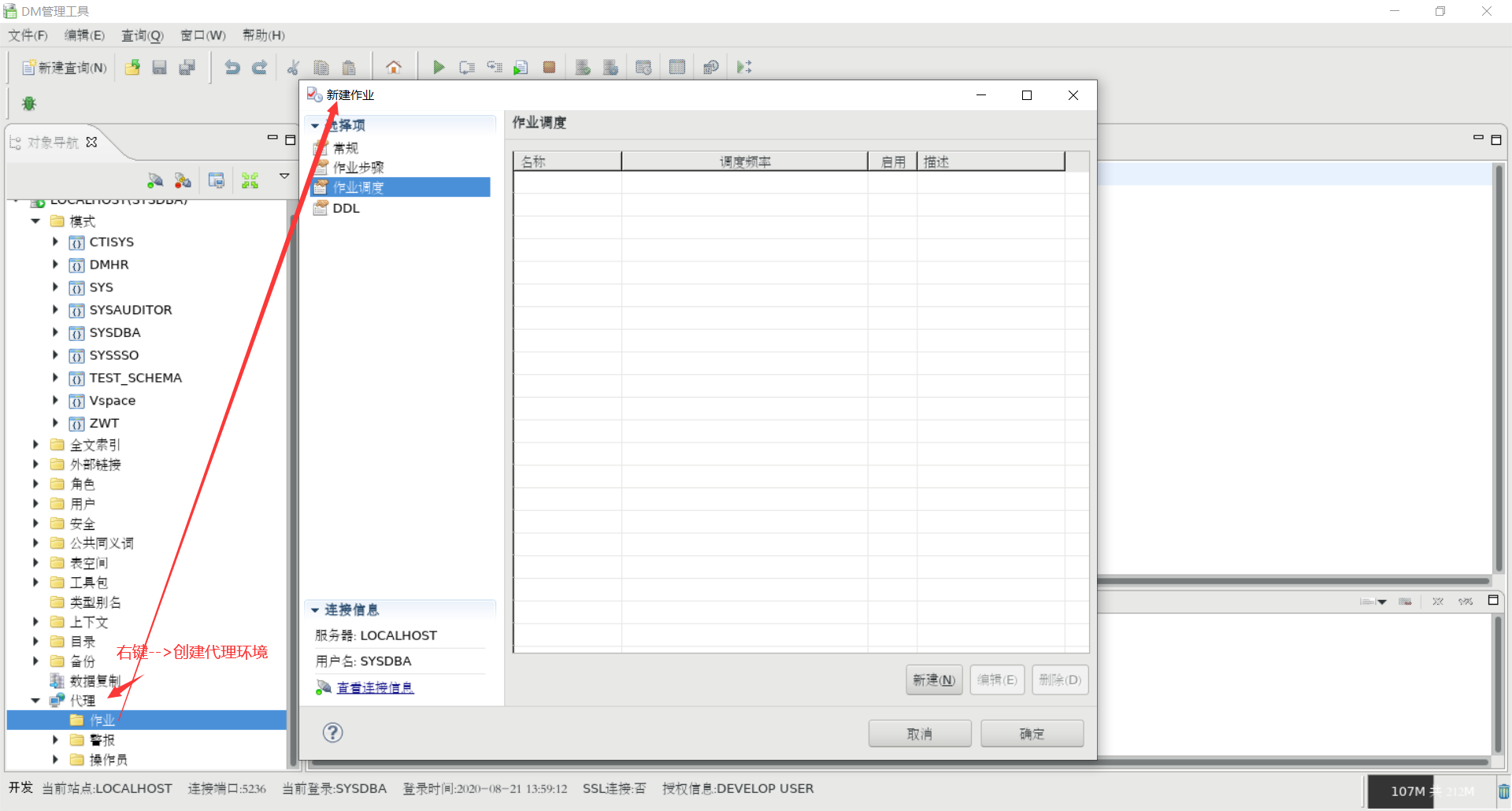This screenshot has width=1512, height=811.
Task: Click the commit transaction toolbar icon
Action: click(x=583, y=68)
